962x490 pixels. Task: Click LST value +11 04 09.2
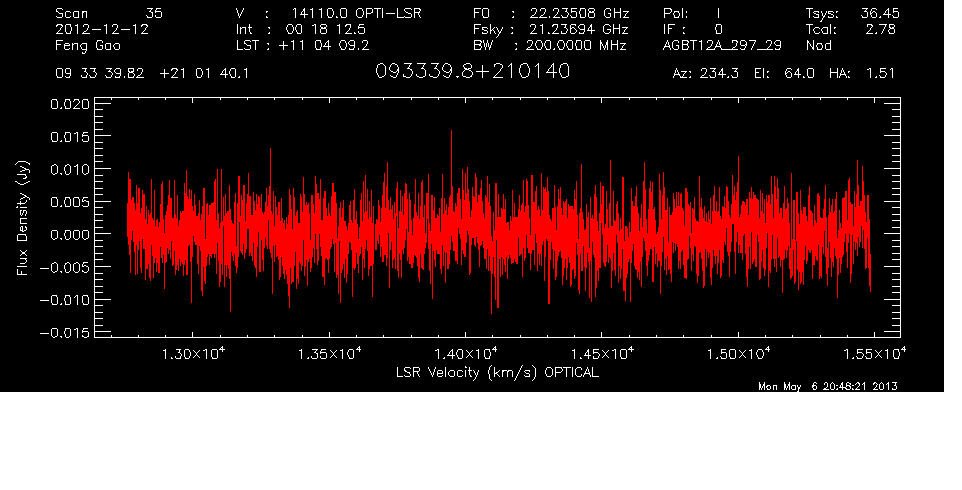click(x=324, y=45)
